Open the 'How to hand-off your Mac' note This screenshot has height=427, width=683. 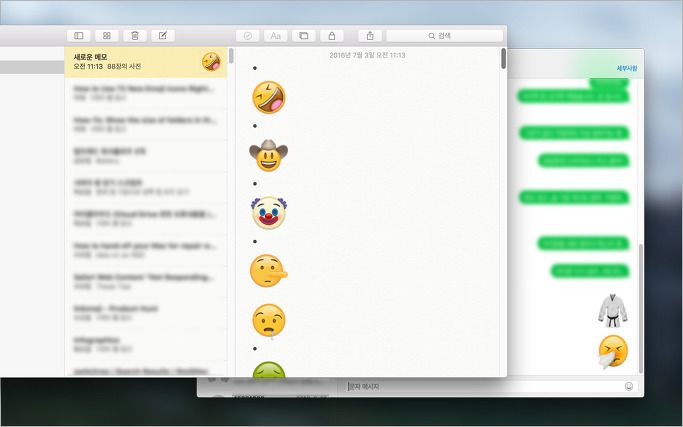(146, 250)
